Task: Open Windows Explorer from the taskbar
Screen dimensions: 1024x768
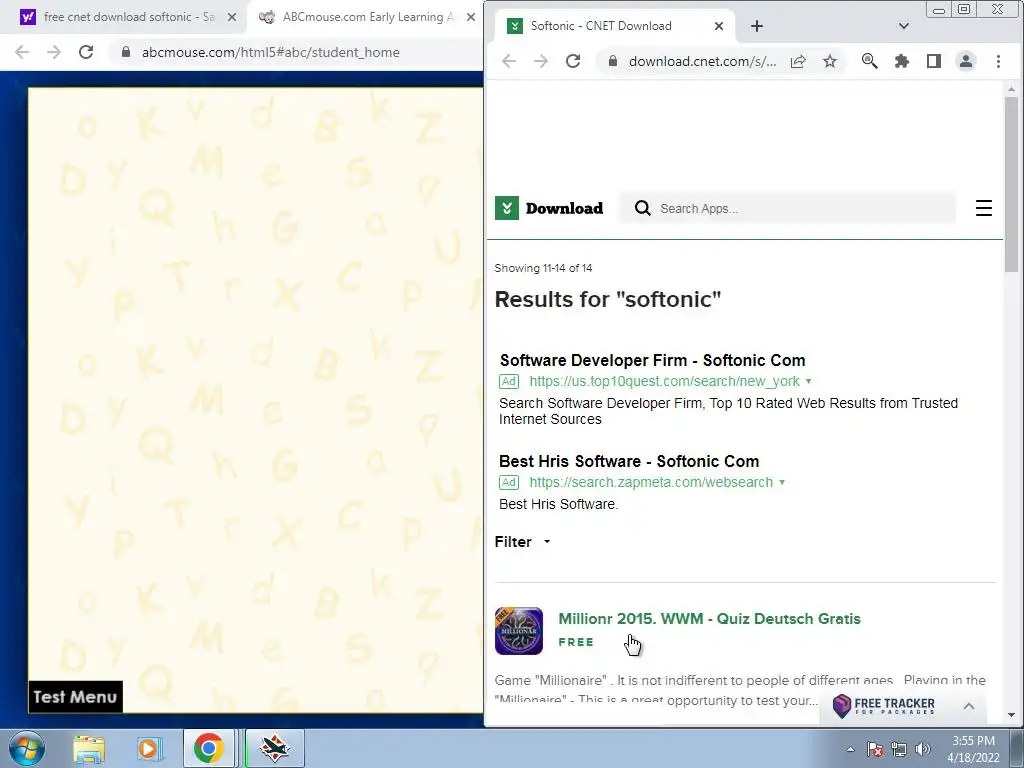Action: (89, 748)
